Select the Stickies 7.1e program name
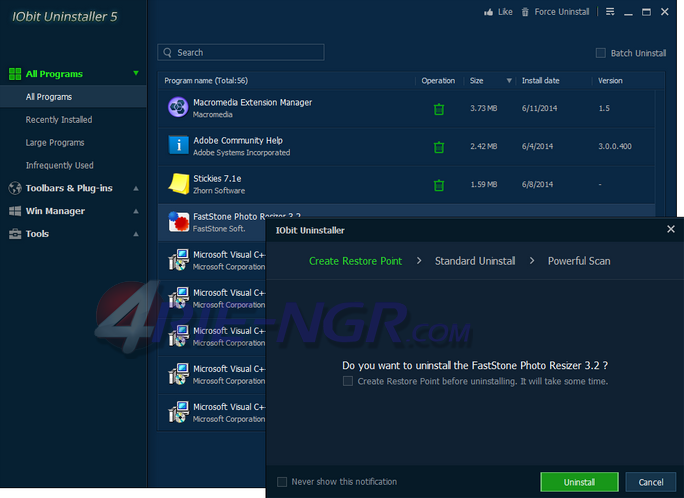Image resolution: width=684 pixels, height=498 pixels. click(x=217, y=178)
